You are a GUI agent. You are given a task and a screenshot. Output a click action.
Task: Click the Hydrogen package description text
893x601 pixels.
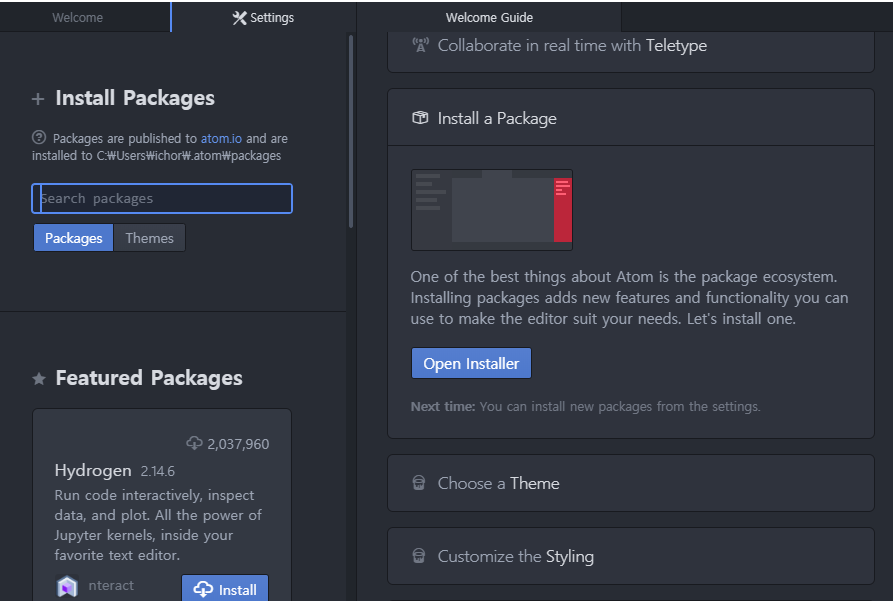click(158, 525)
